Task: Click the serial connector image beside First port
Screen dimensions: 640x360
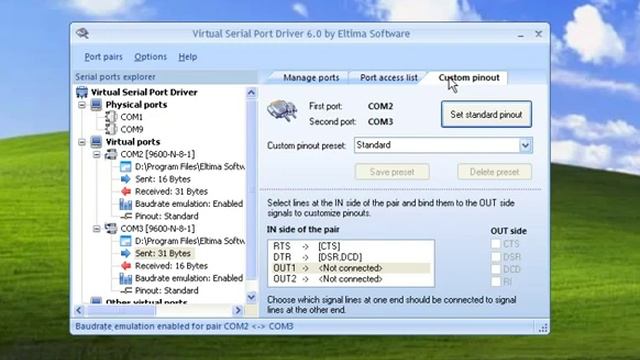Action: coord(282,111)
